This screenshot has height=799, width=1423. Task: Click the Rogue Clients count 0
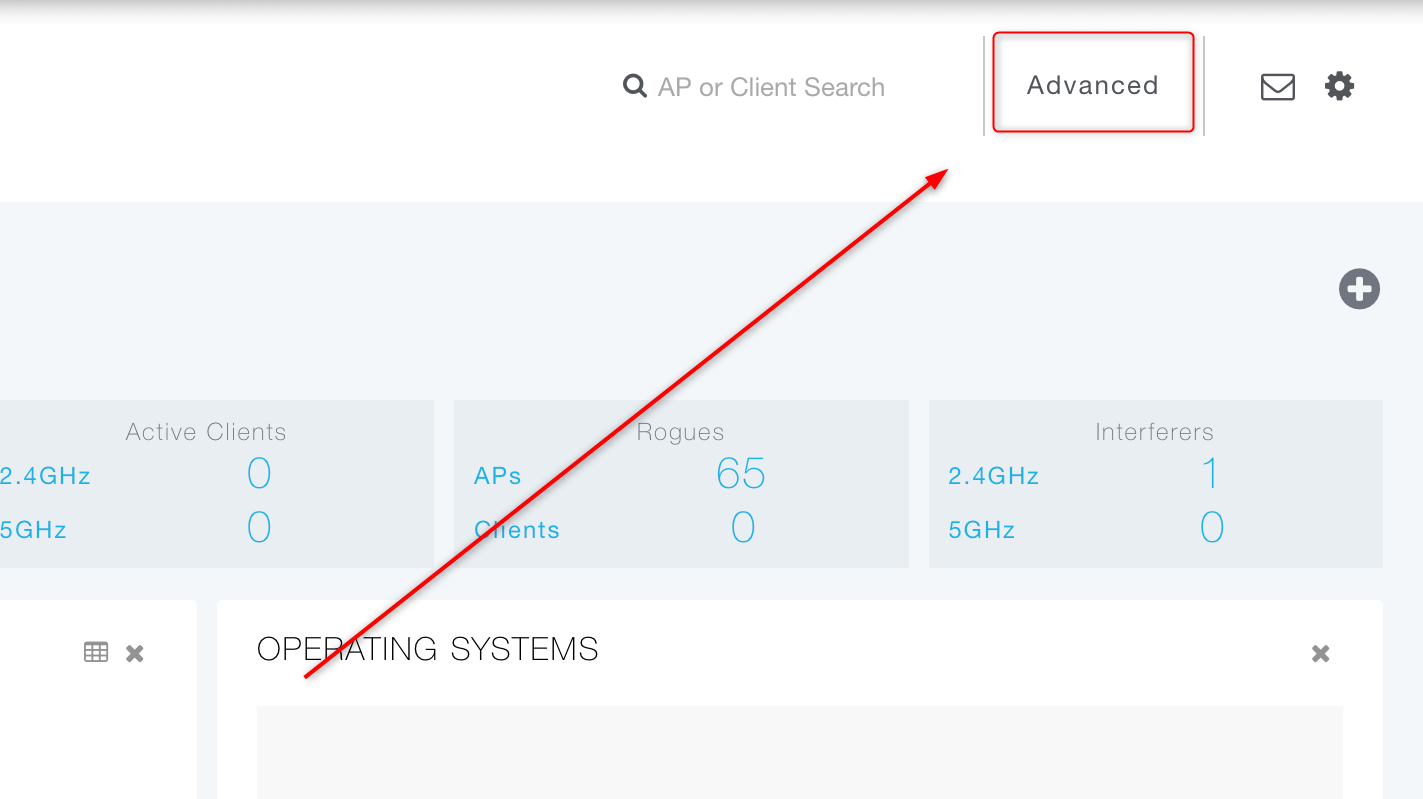click(x=743, y=528)
